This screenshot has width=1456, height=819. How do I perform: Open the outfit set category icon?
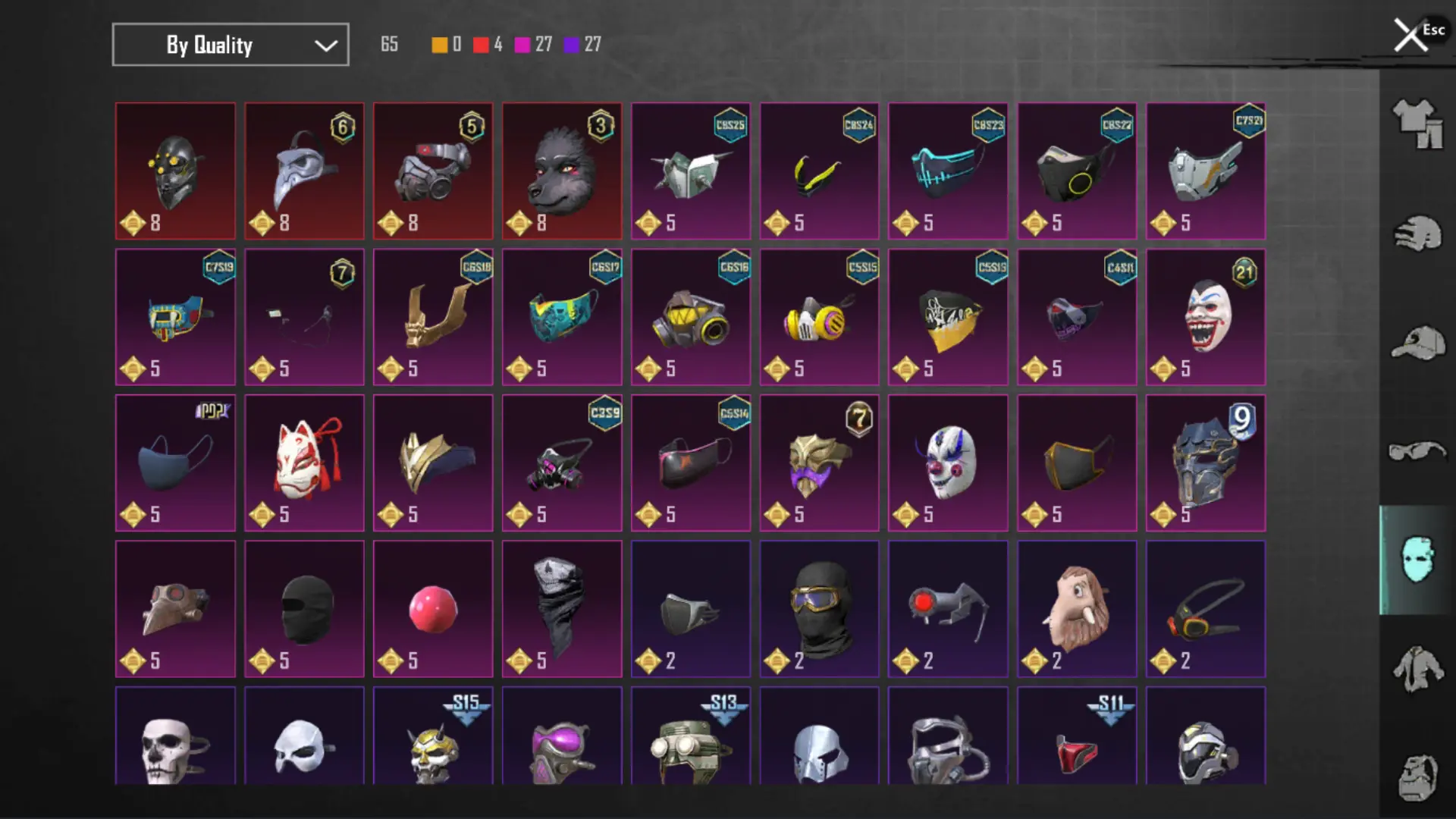(x=1417, y=124)
